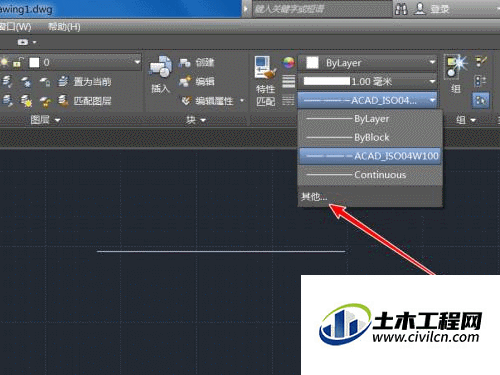
Task: Click the layer freeze icon in second row
Action: (x=26, y=81)
